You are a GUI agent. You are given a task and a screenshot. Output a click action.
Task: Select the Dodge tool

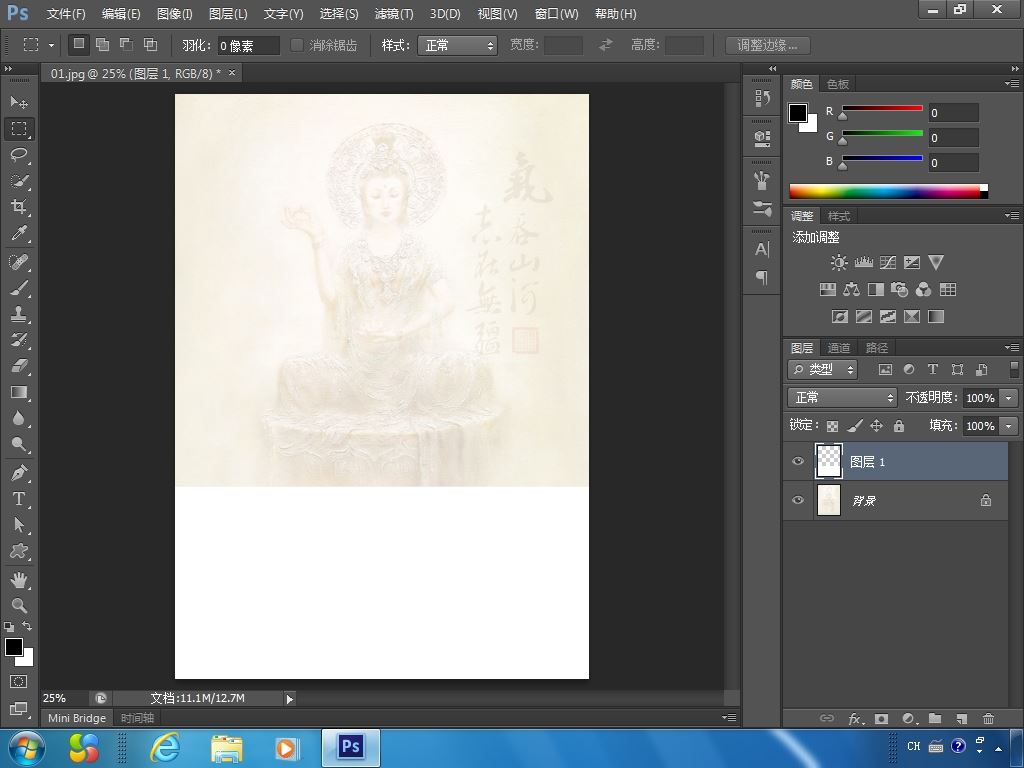(x=19, y=444)
